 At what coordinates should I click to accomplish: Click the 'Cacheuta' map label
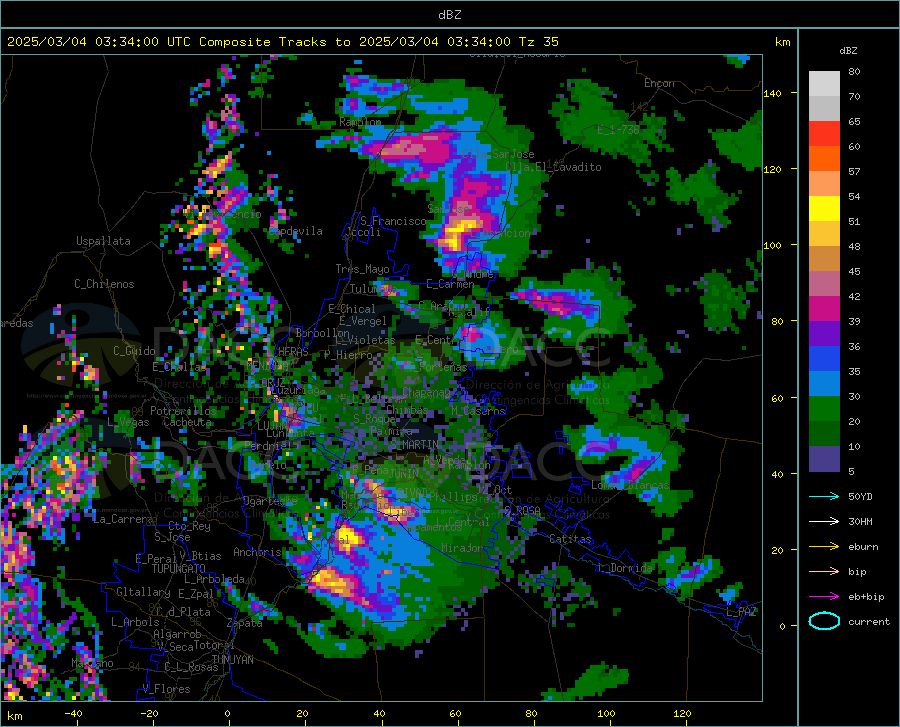point(187,422)
